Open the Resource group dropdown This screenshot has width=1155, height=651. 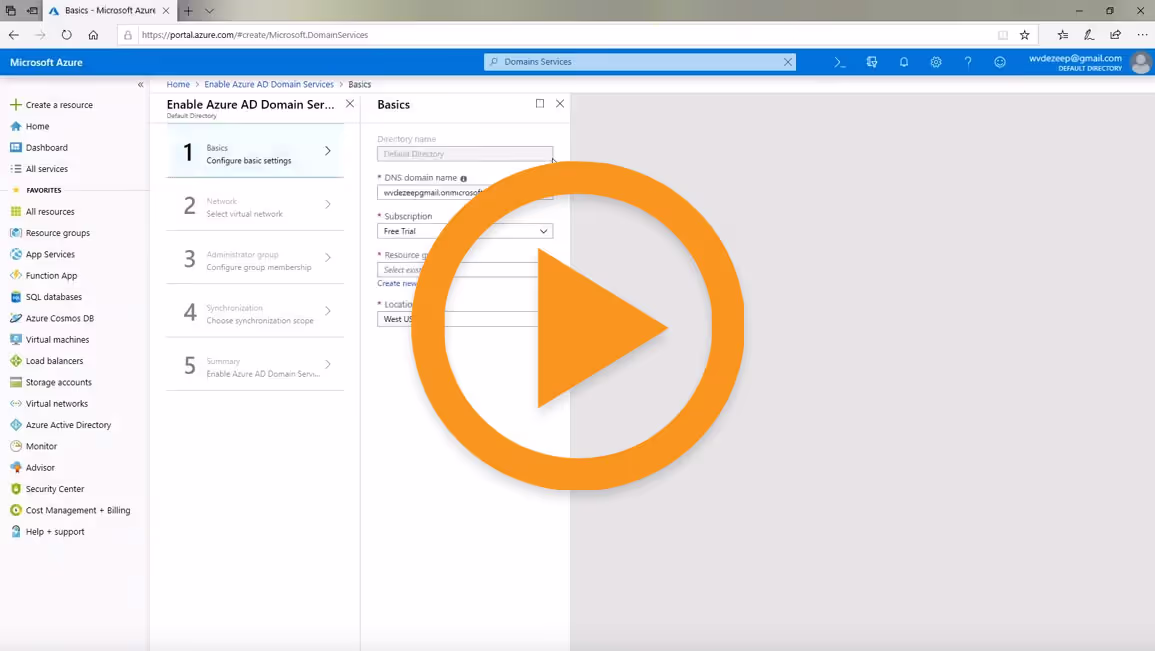(465, 270)
